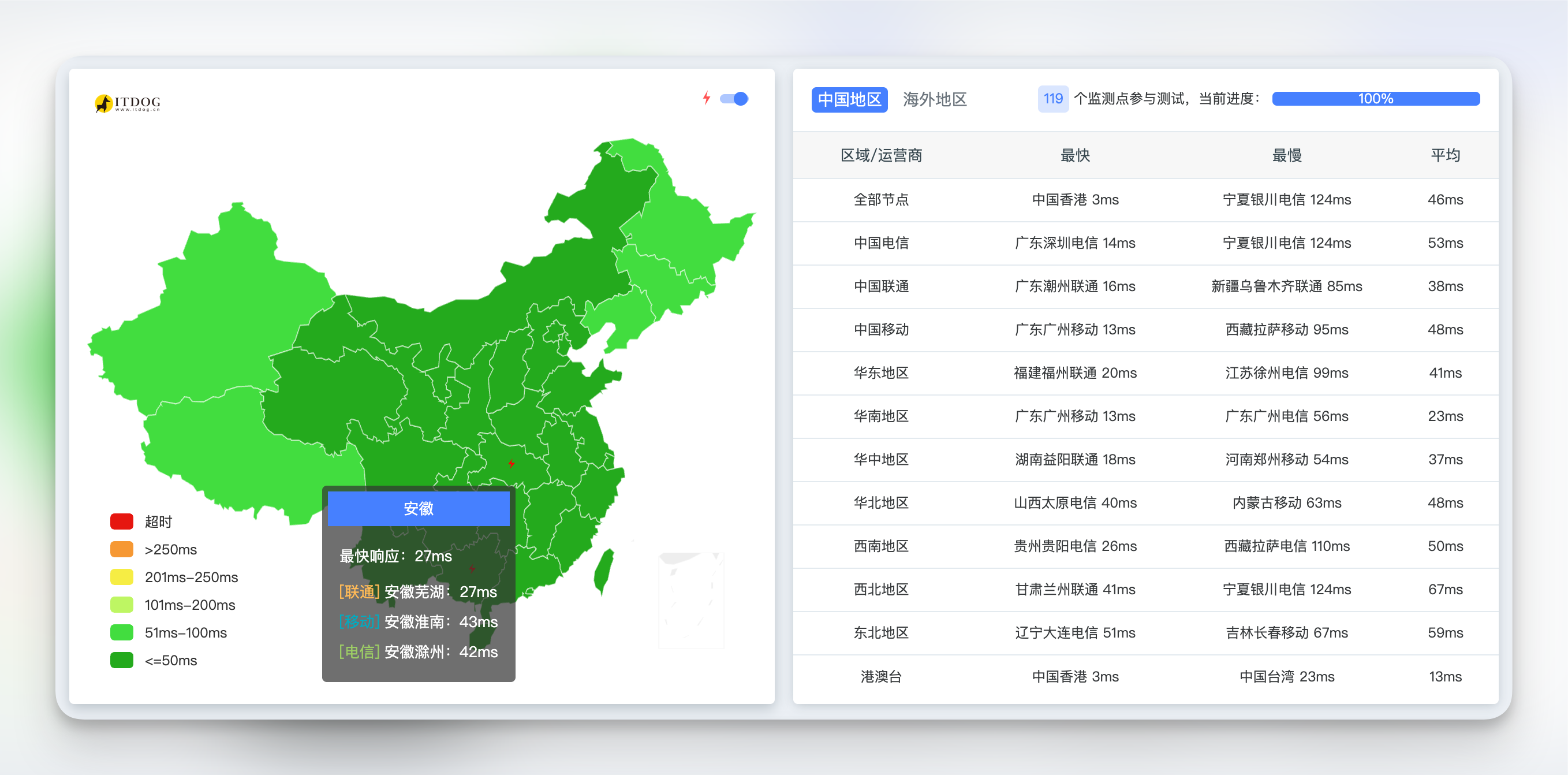Click the 最慢 column header
The height and width of the screenshot is (775, 1568).
[x=1287, y=155]
